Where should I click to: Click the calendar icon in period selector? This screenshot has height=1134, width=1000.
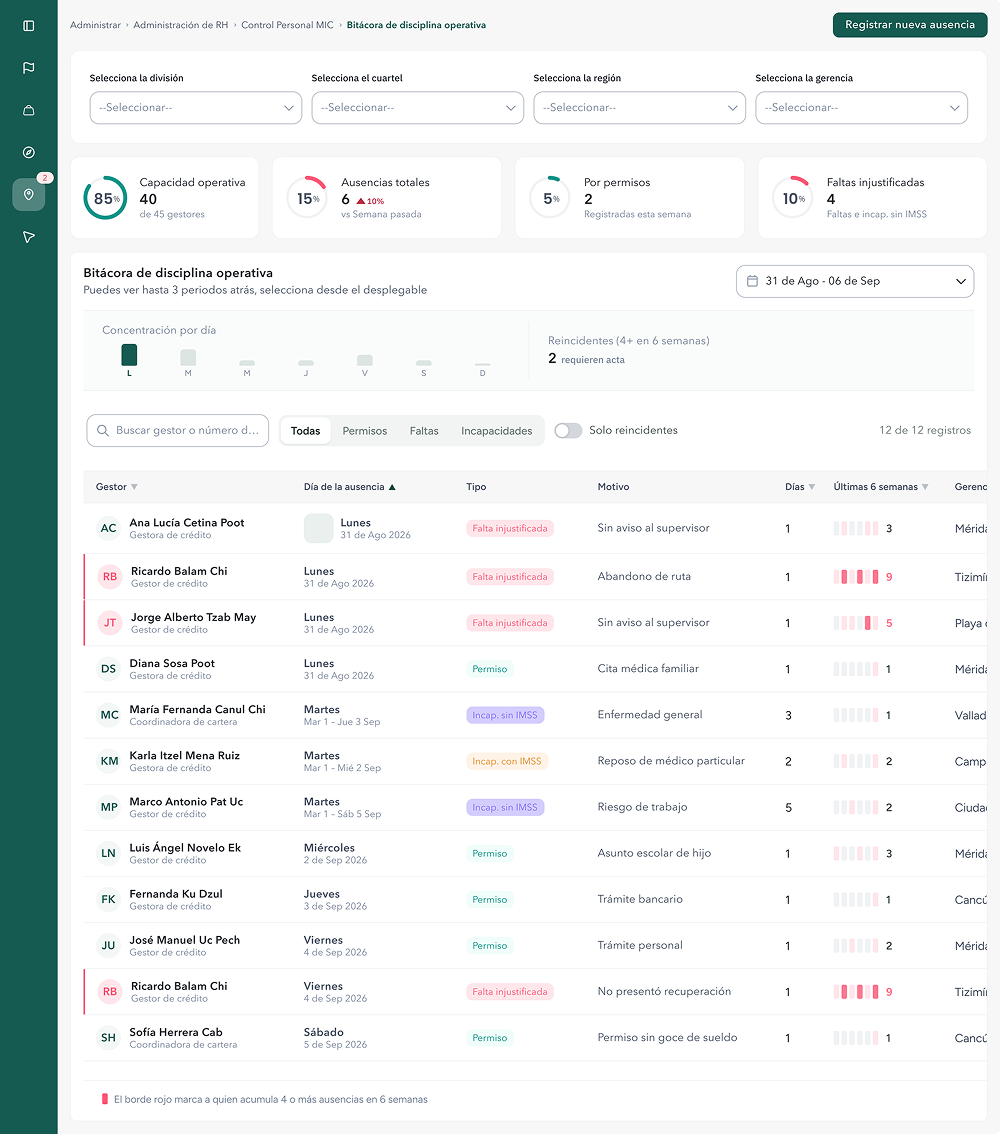752,281
